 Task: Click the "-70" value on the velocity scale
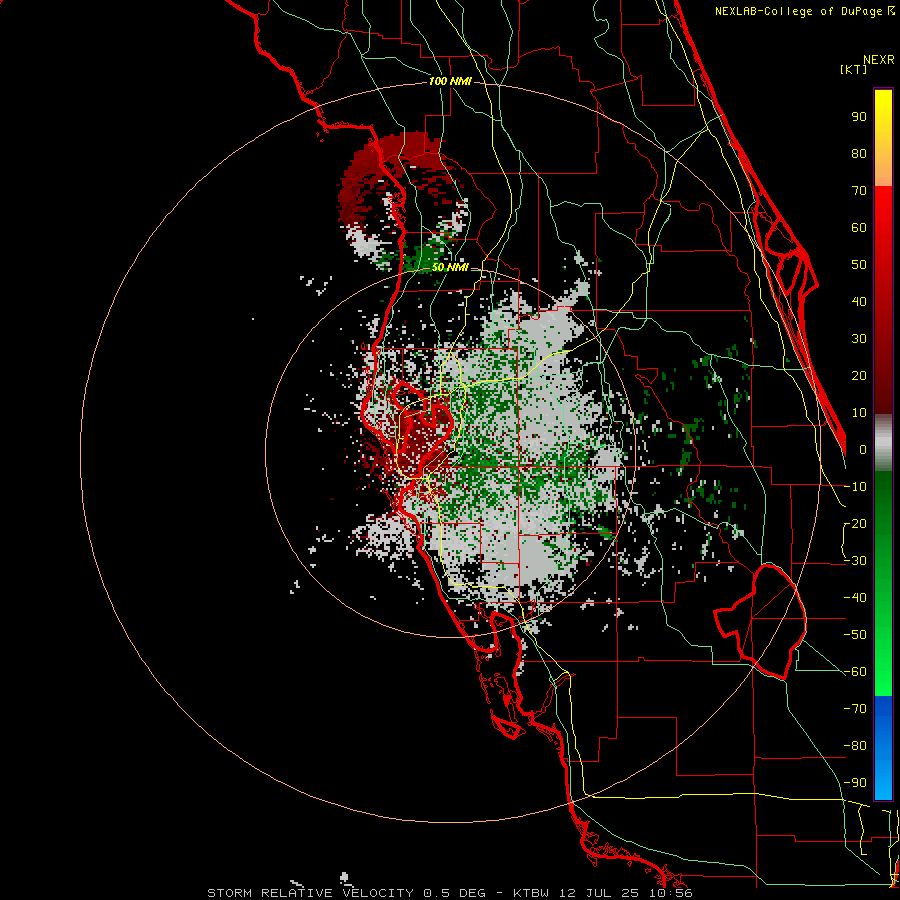point(855,709)
